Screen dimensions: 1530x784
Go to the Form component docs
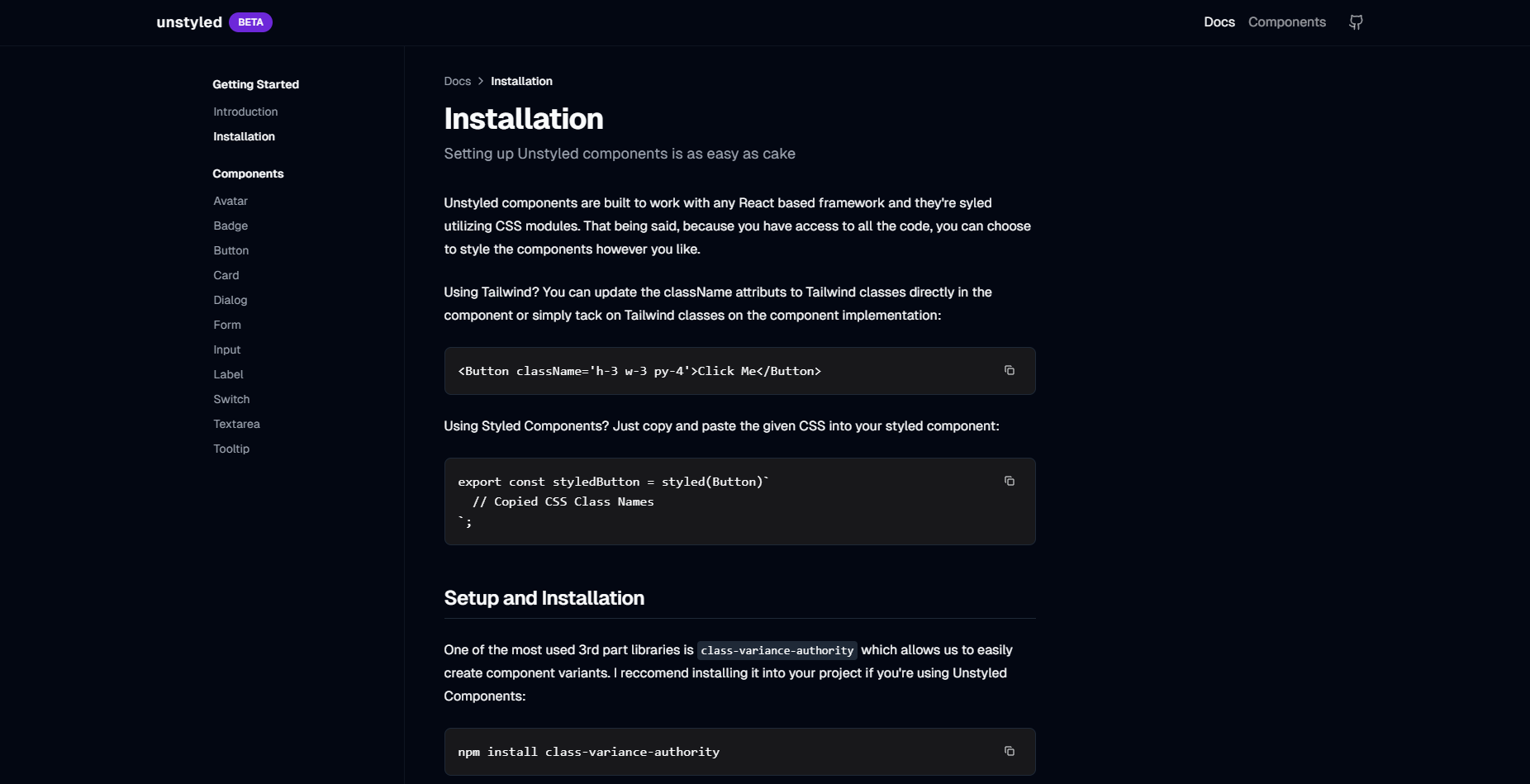click(x=227, y=325)
